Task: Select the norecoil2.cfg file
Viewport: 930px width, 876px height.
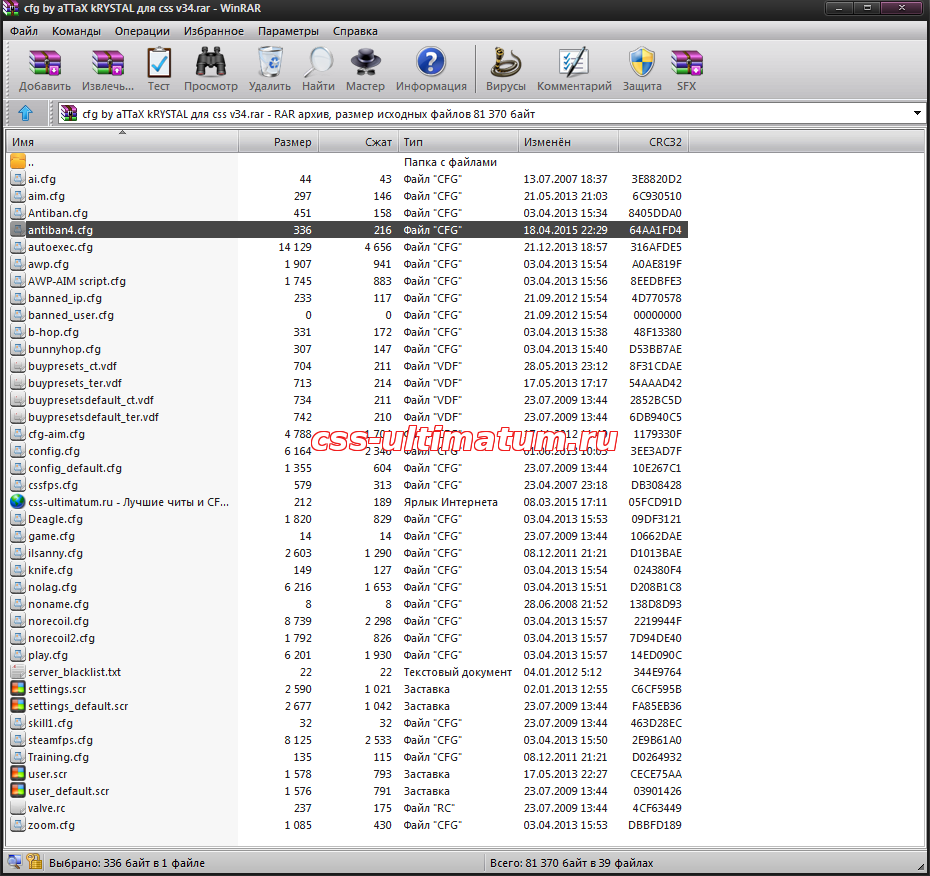Action: point(62,638)
